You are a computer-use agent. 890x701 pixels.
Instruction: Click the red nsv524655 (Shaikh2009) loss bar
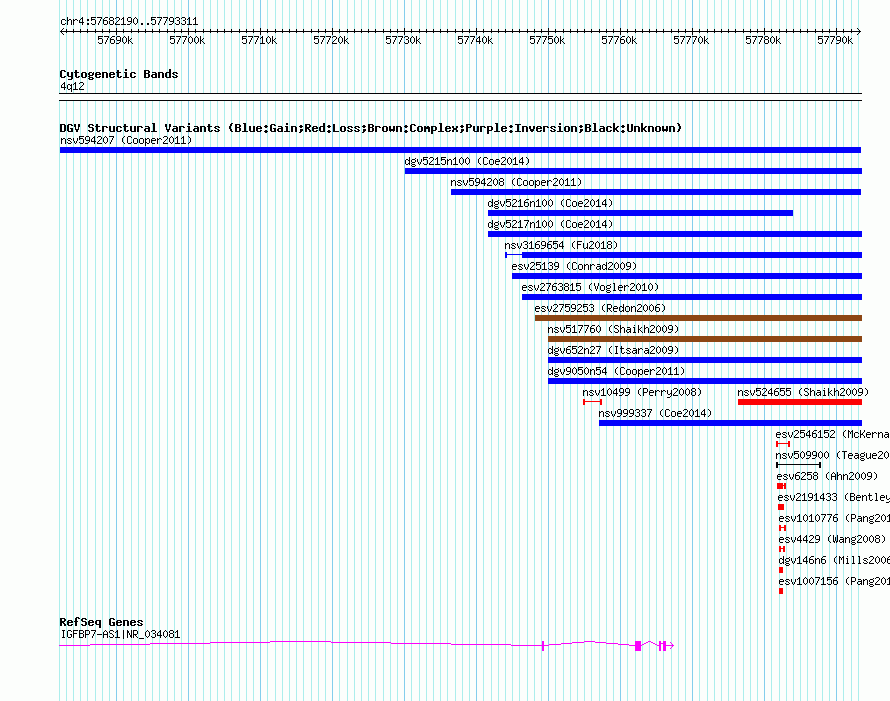(799, 402)
